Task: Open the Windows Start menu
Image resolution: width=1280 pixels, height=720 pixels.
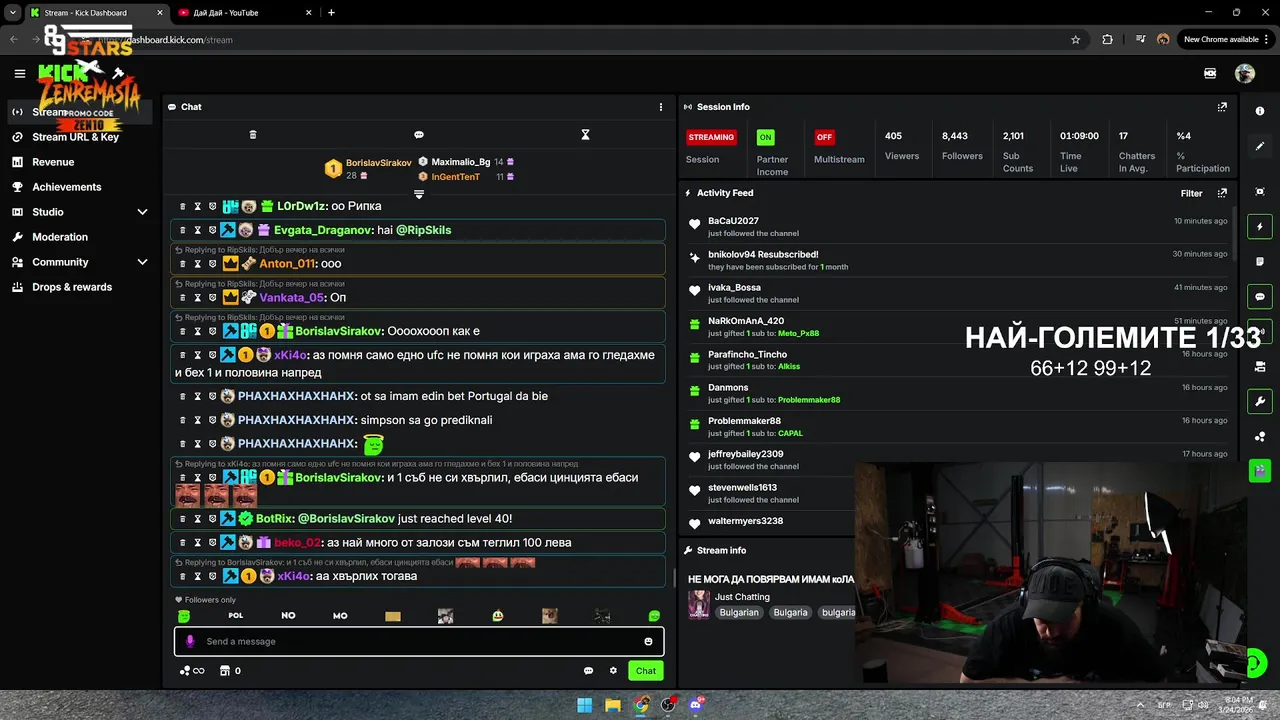Action: [585, 705]
